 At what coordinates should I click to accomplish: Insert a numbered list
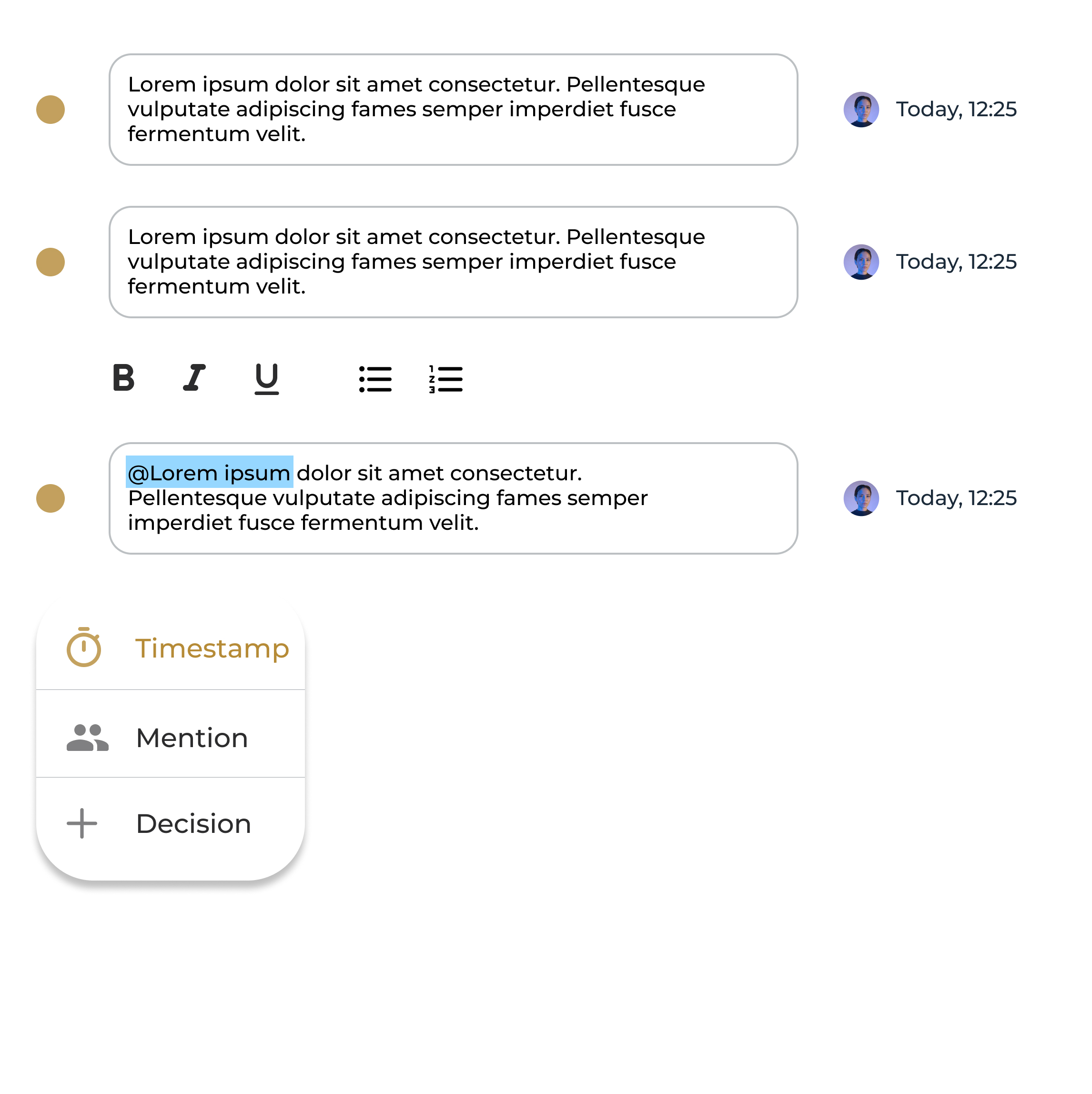pos(446,379)
